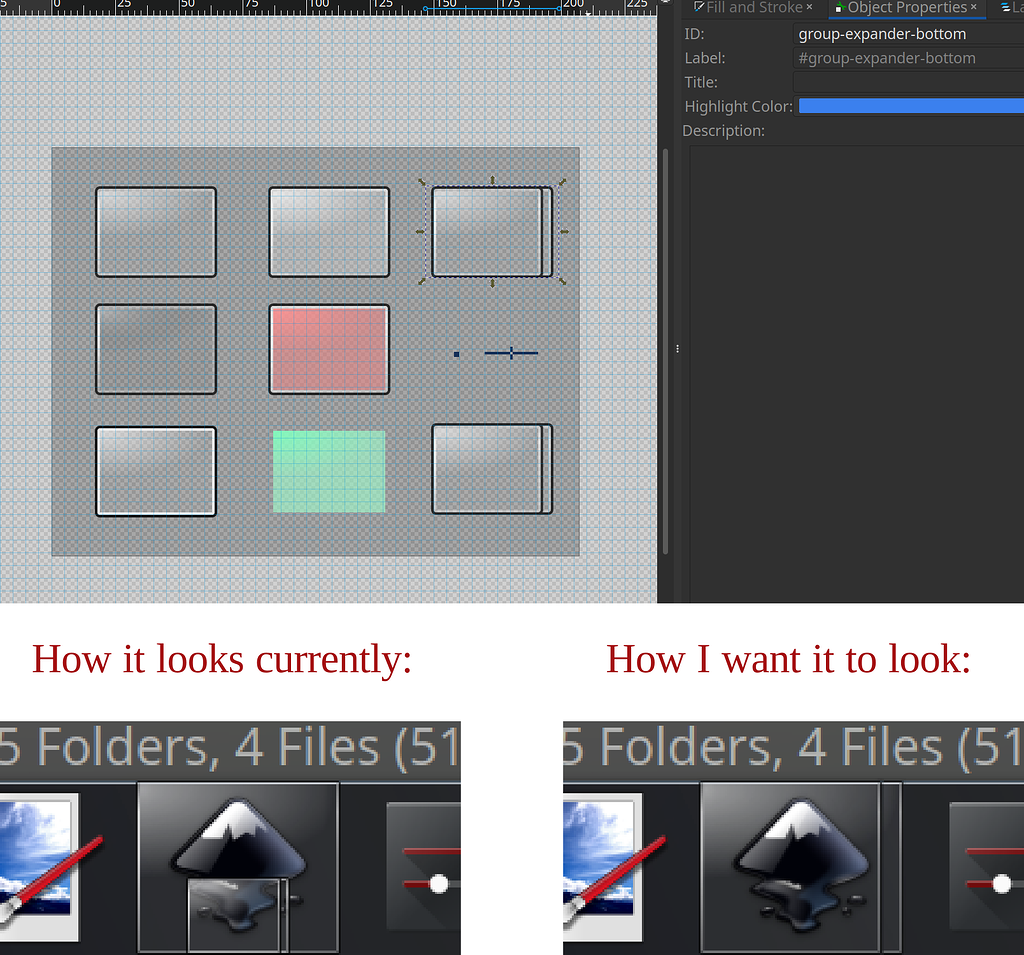Click the blue Highlight Color swatch

[x=910, y=106]
